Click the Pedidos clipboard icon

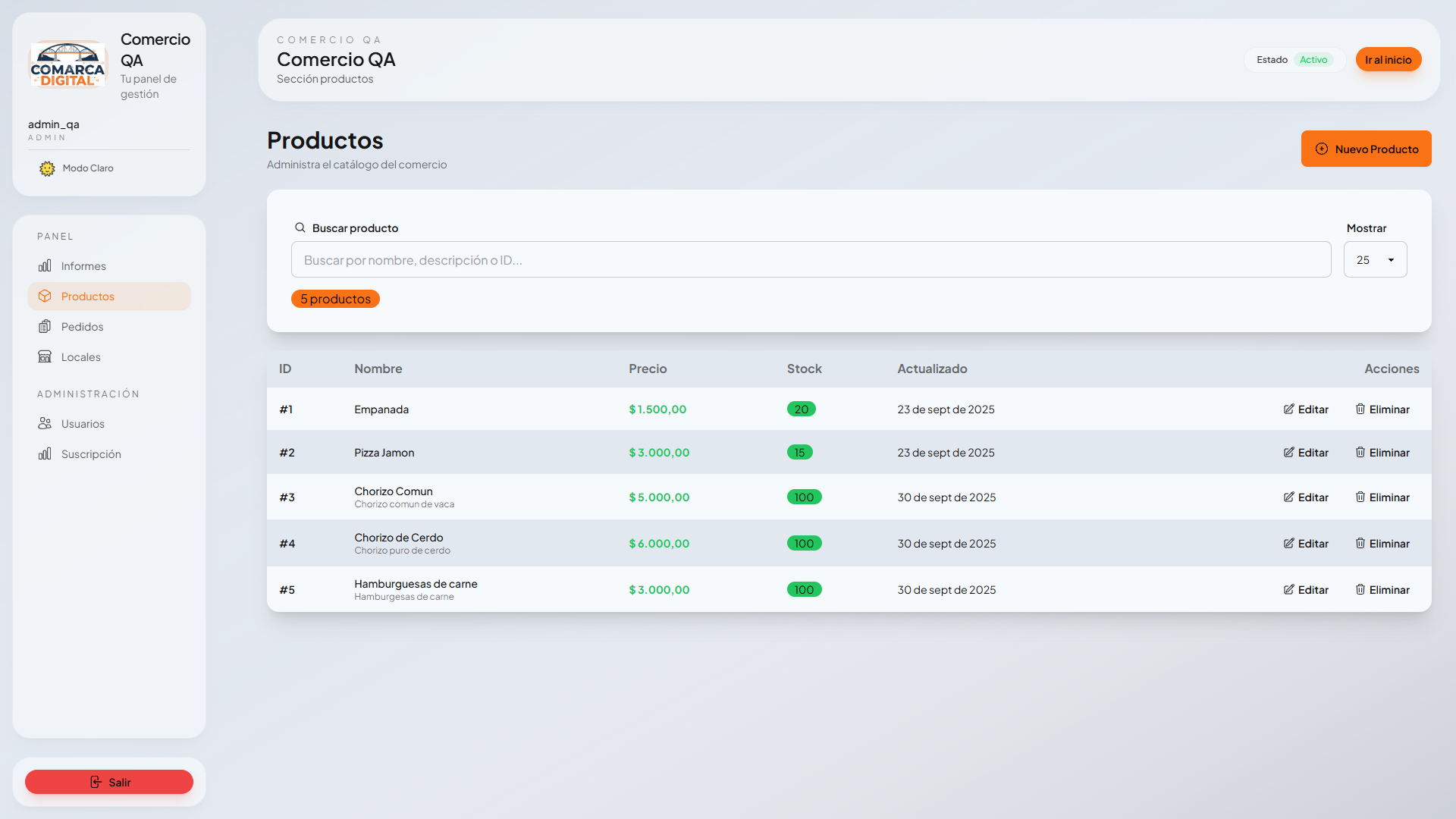45,327
